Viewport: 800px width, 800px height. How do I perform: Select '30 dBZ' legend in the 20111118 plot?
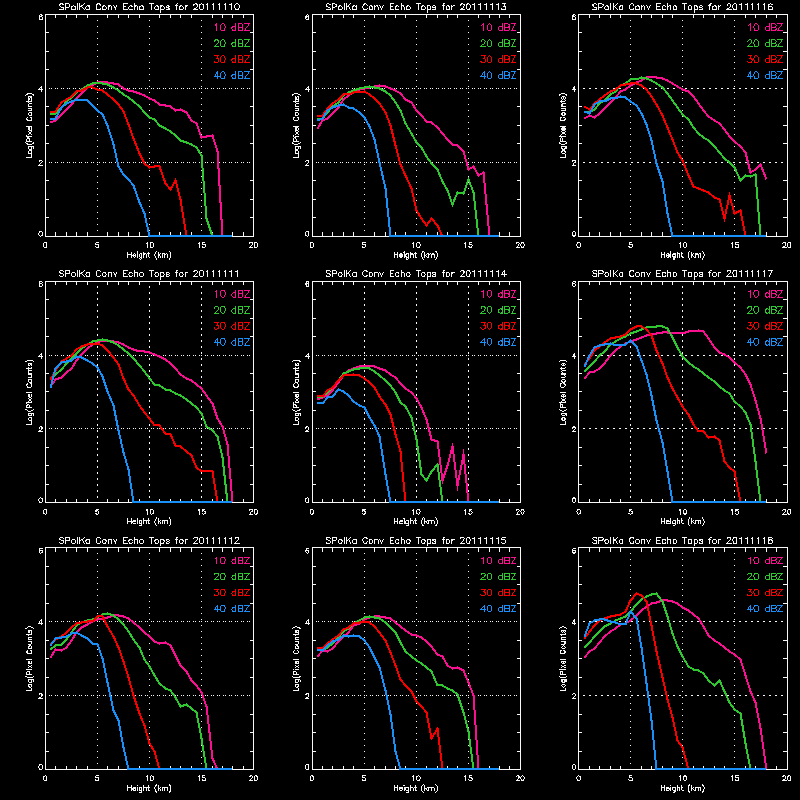[x=765, y=593]
